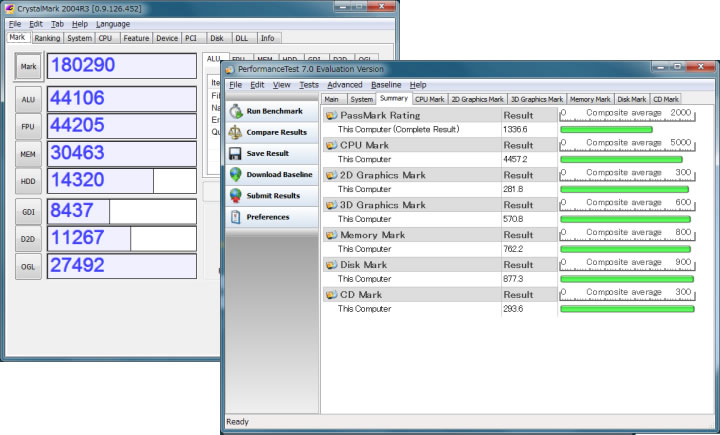Start the GDI benchmark in CrystalMark
The image size is (720, 435).
click(28, 212)
